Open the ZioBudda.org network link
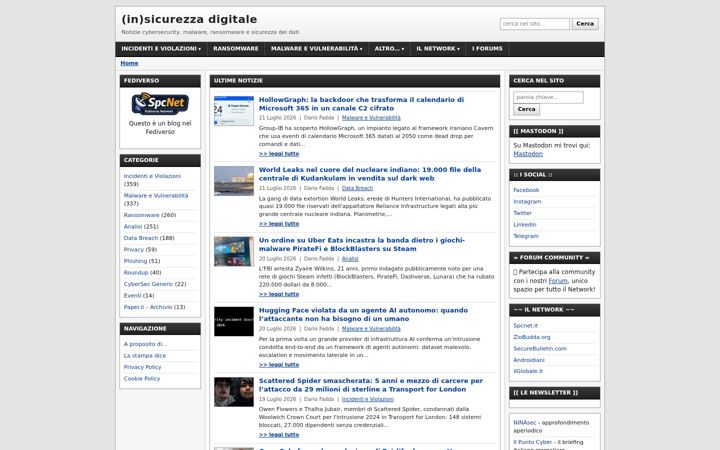Screen dimensions: 720x450 point(532,337)
